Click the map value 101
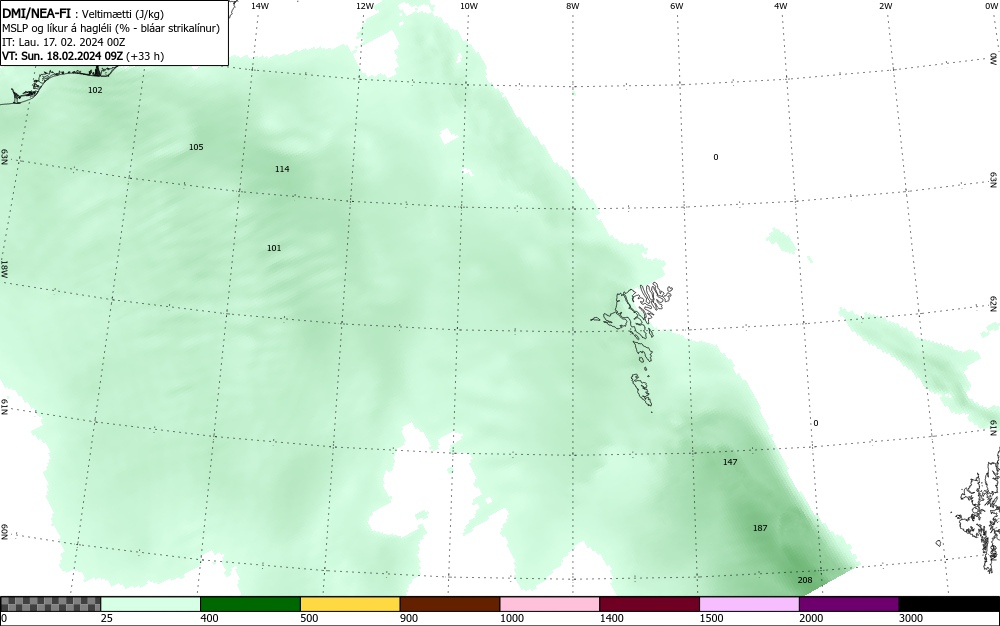This screenshot has width=1000, height=626. point(274,249)
